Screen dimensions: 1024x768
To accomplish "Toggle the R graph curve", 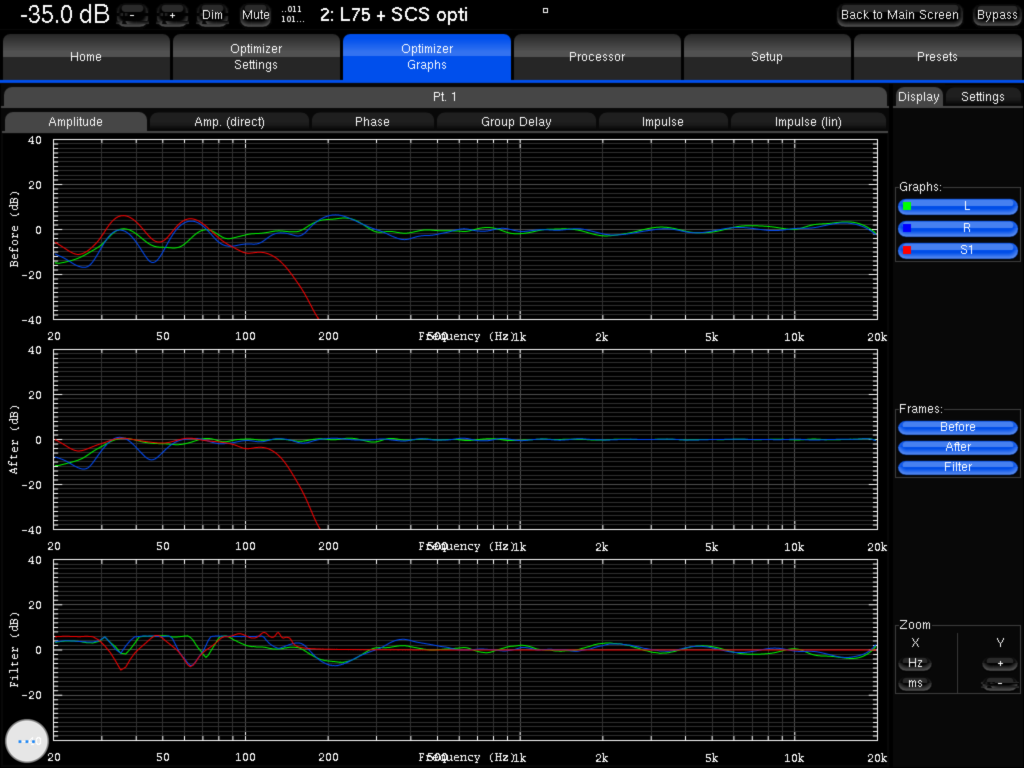I will click(x=957, y=228).
